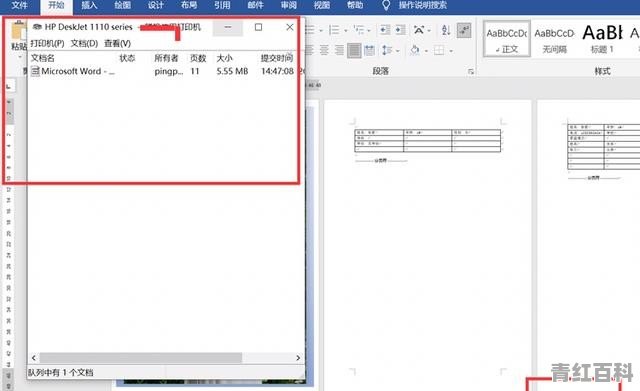
Task: Open the 段落 dialog launcher
Action: point(471,71)
